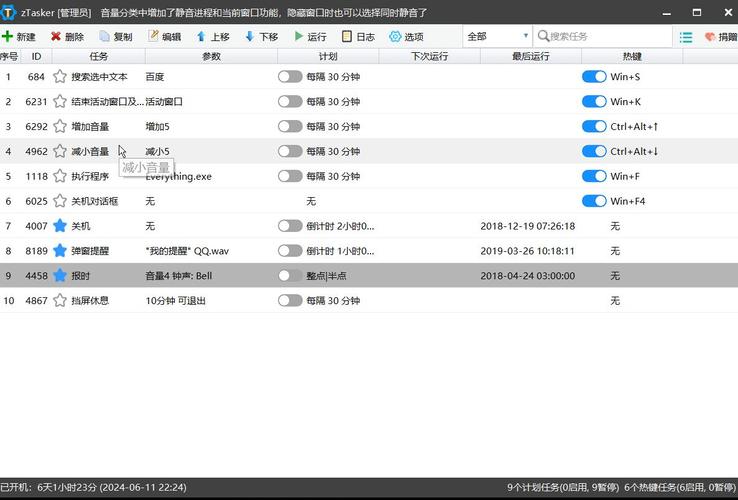The image size is (738, 500).
Task: Unstar the 报时 task
Action: coord(60,275)
